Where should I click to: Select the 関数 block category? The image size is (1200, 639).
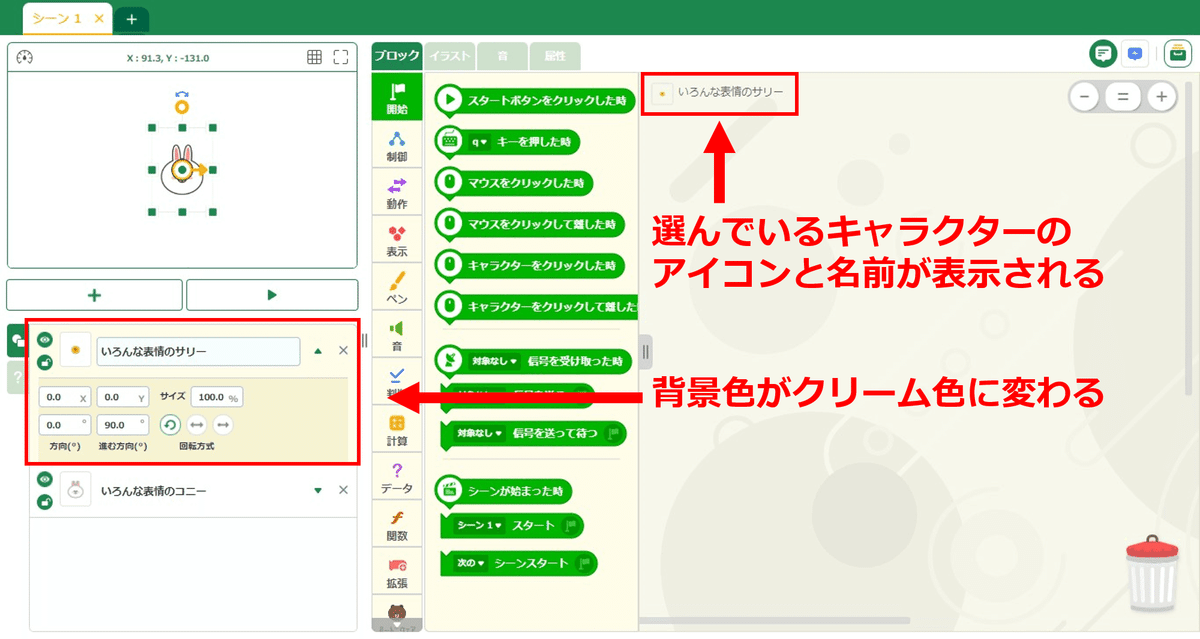[x=397, y=524]
